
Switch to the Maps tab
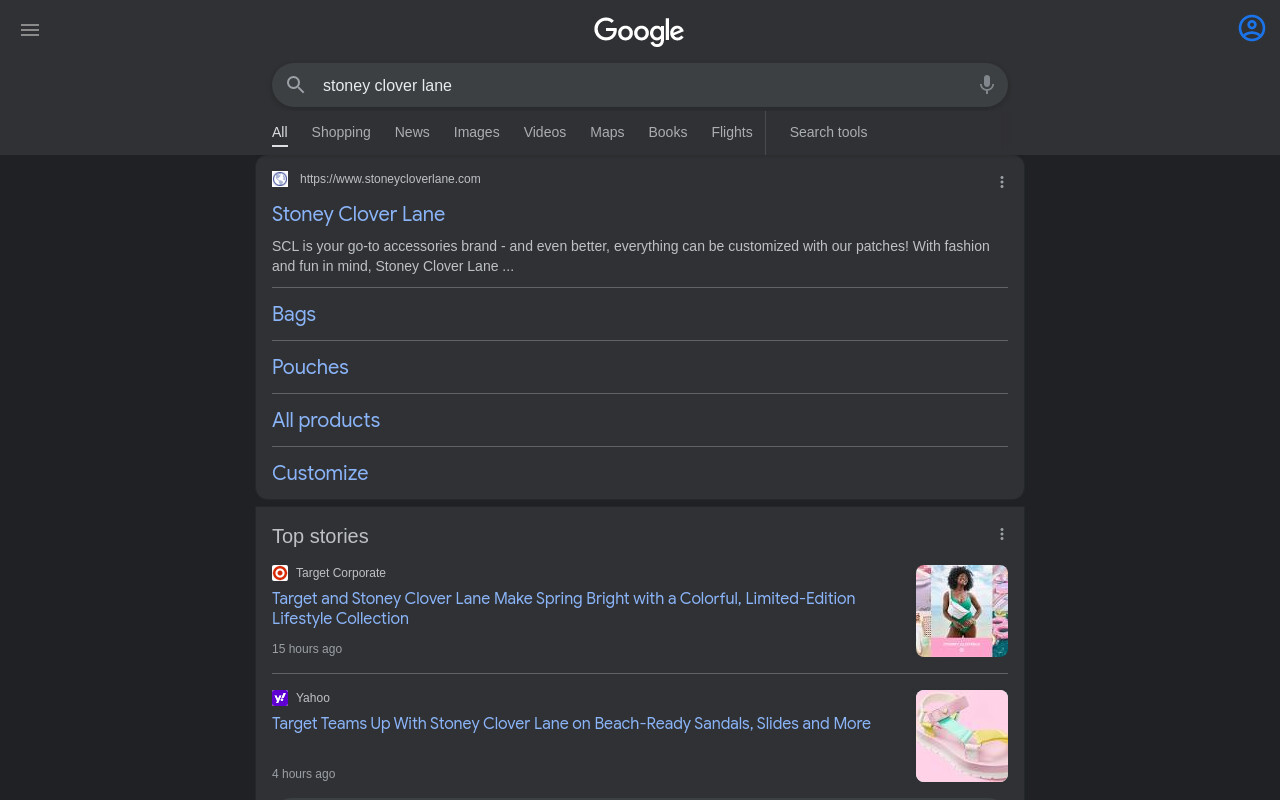pyautogui.click(x=607, y=132)
